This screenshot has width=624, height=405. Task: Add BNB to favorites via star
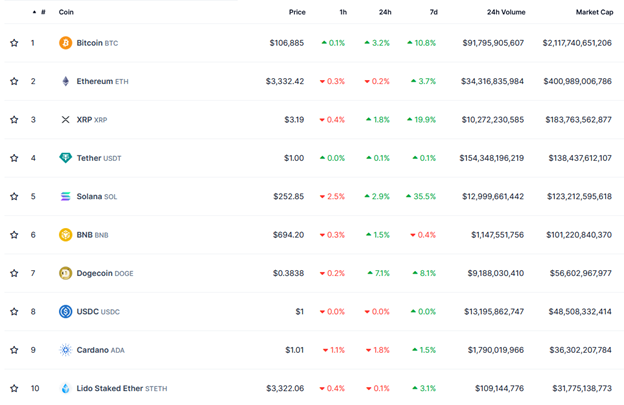[14, 235]
